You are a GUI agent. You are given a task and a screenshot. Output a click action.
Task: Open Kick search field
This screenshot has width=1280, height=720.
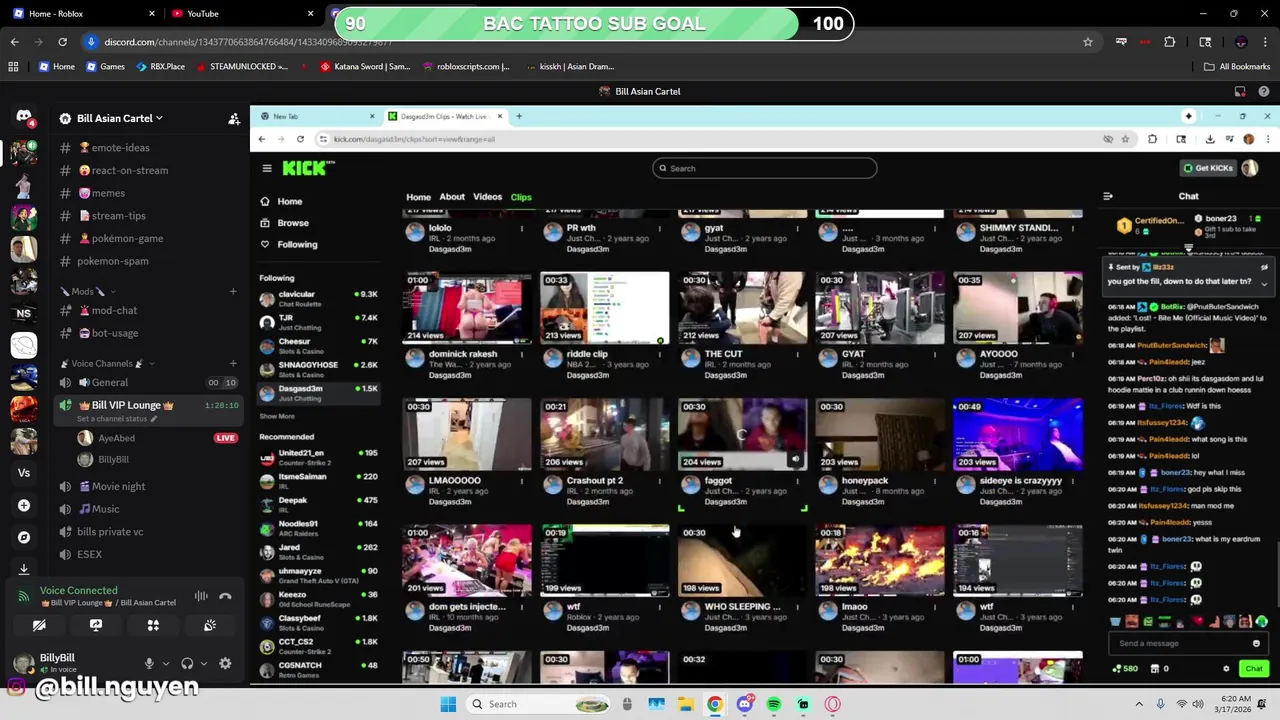tap(765, 168)
